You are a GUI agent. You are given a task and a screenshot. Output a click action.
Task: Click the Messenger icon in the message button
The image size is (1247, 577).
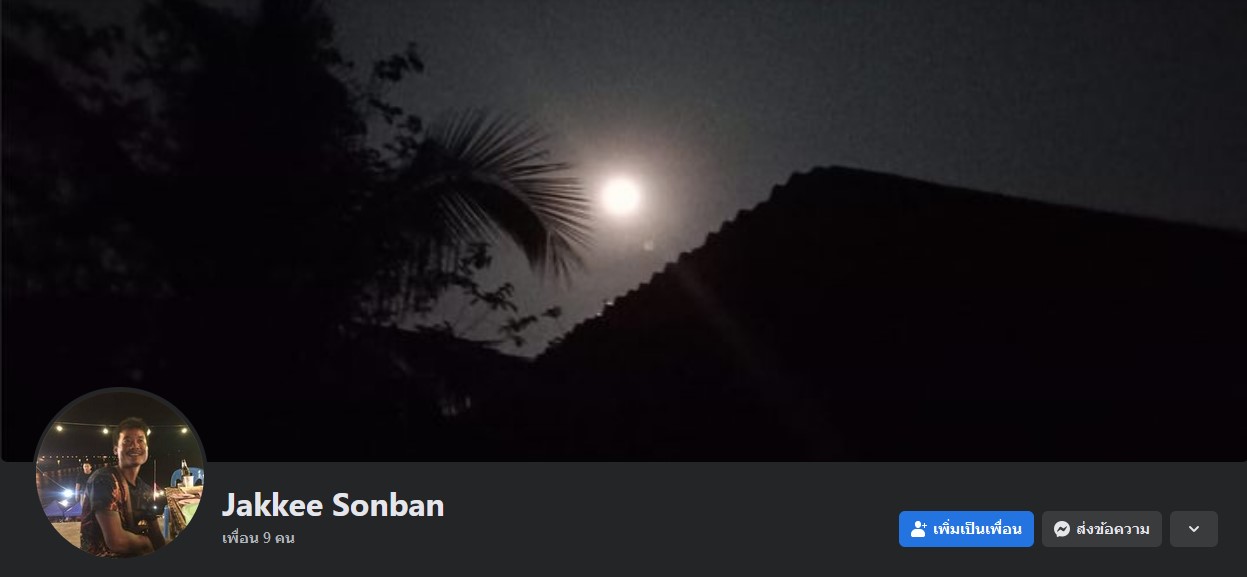pyautogui.click(x=1062, y=529)
